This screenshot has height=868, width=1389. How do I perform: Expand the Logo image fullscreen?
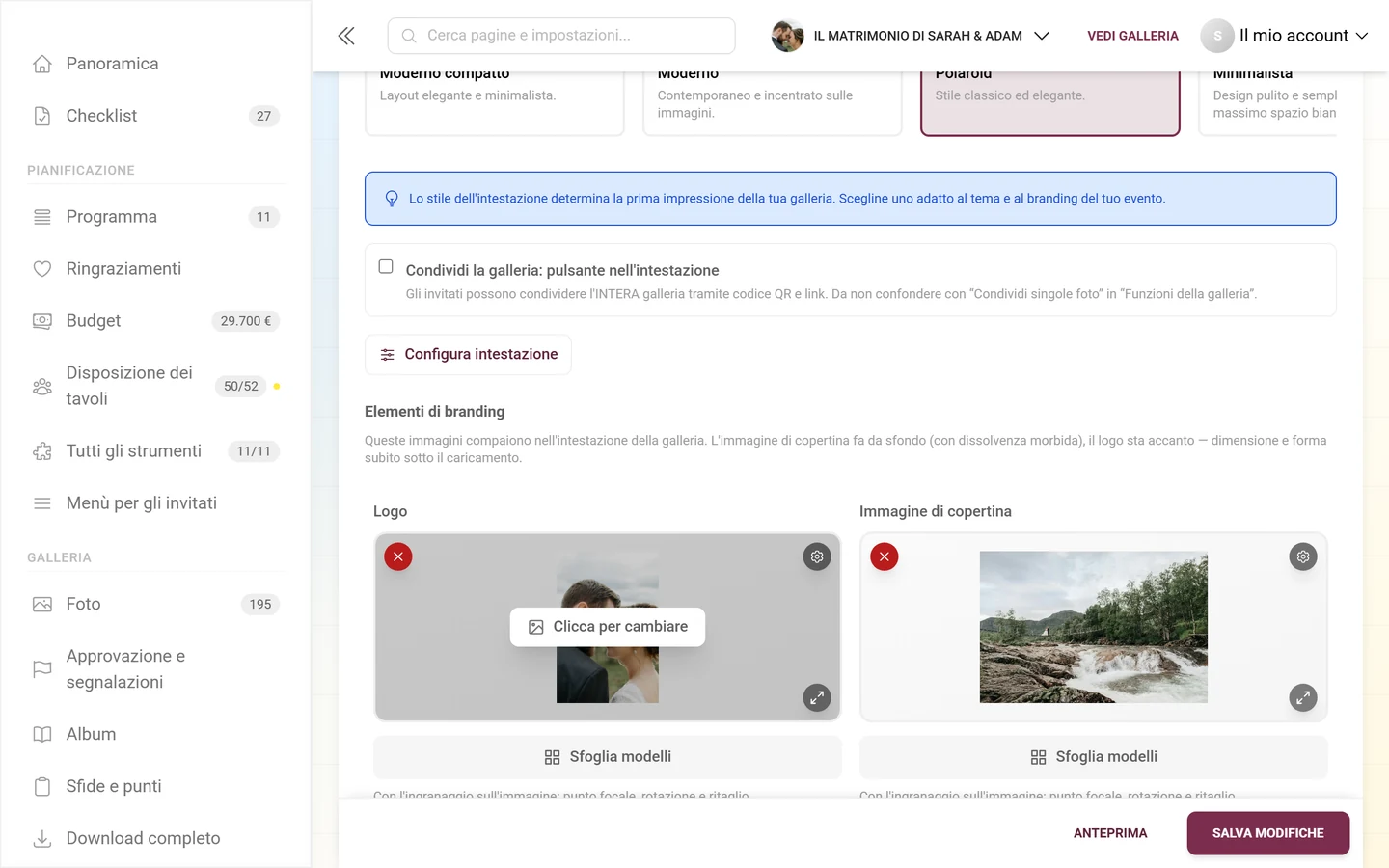pos(817,697)
